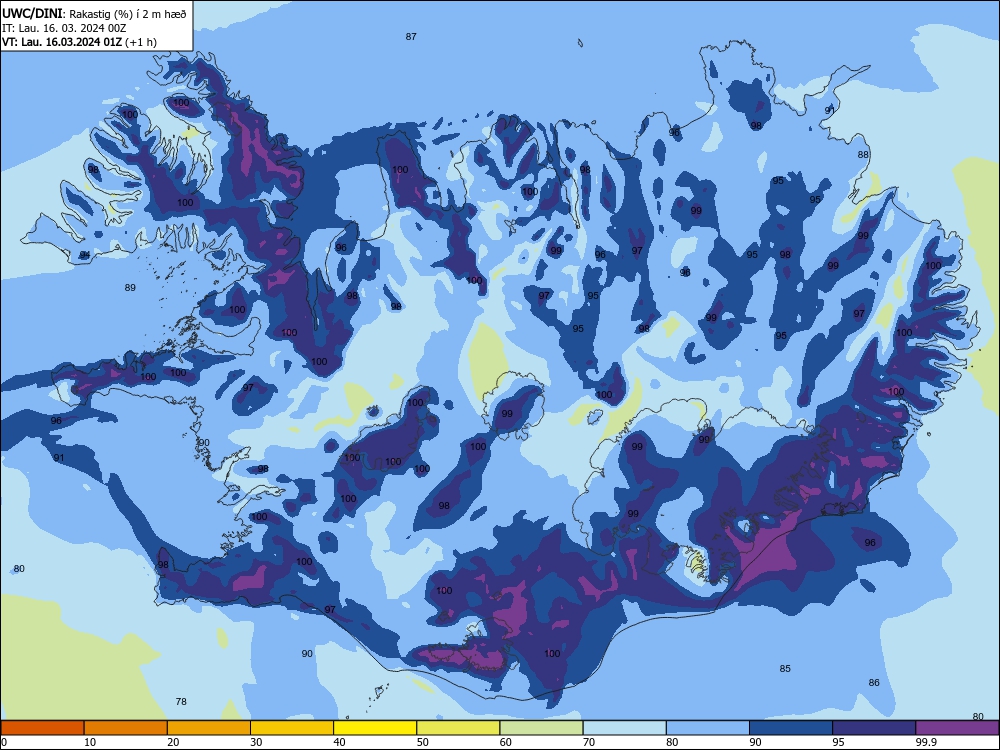Screen dimensions: 1000x750
Task: Click the UWC/DINI Rakastig title text
Action: point(94,13)
